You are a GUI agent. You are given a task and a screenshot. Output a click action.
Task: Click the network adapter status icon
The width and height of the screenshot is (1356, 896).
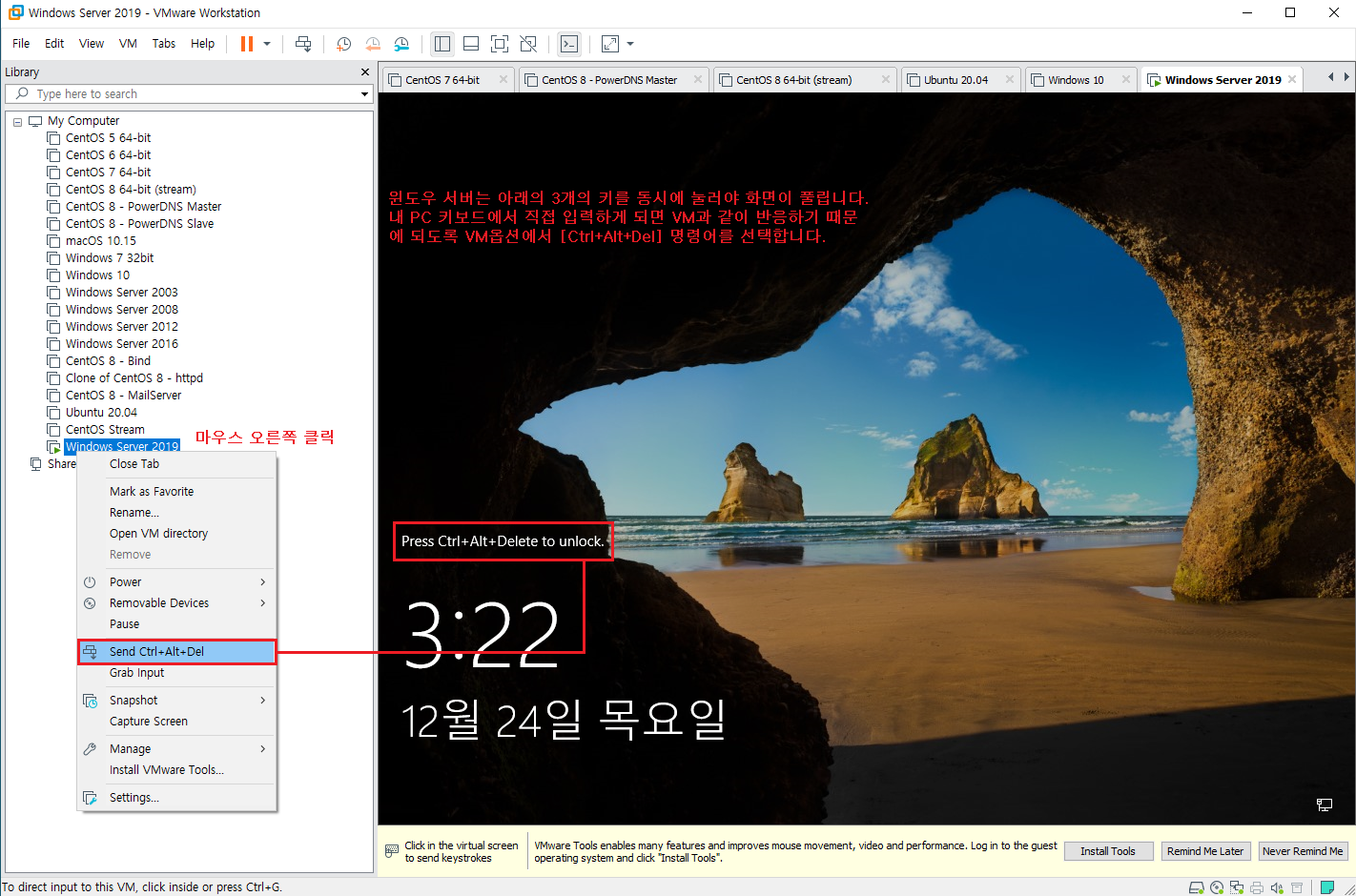[x=1237, y=887]
